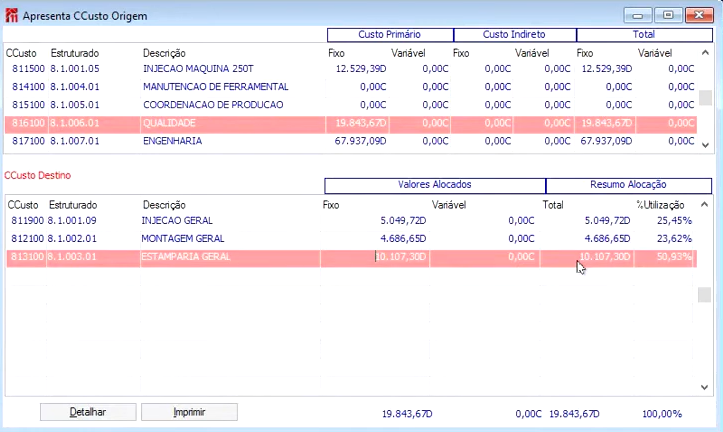Minimize the Apresenta CCusto Origem window
Viewport: 723px width, 432px height.
[x=638, y=15]
